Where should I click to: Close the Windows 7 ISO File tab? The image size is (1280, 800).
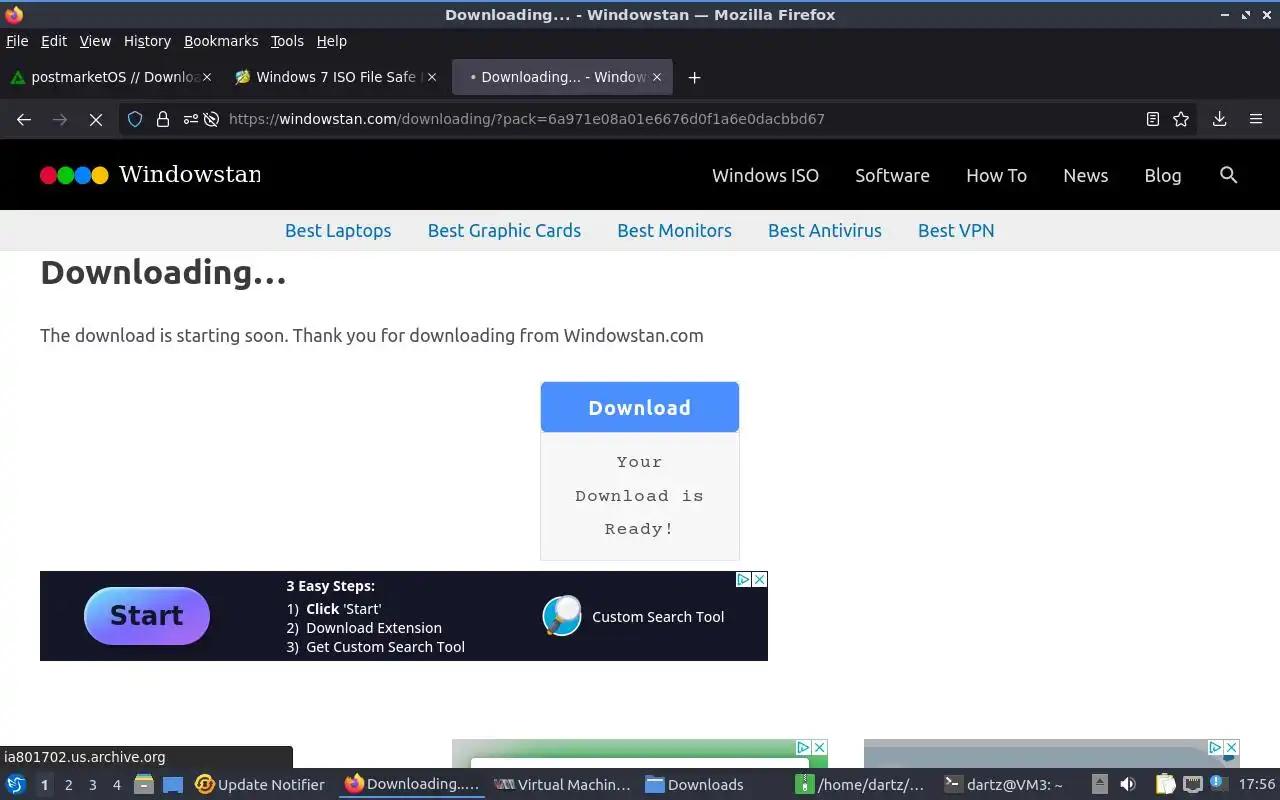(432, 77)
